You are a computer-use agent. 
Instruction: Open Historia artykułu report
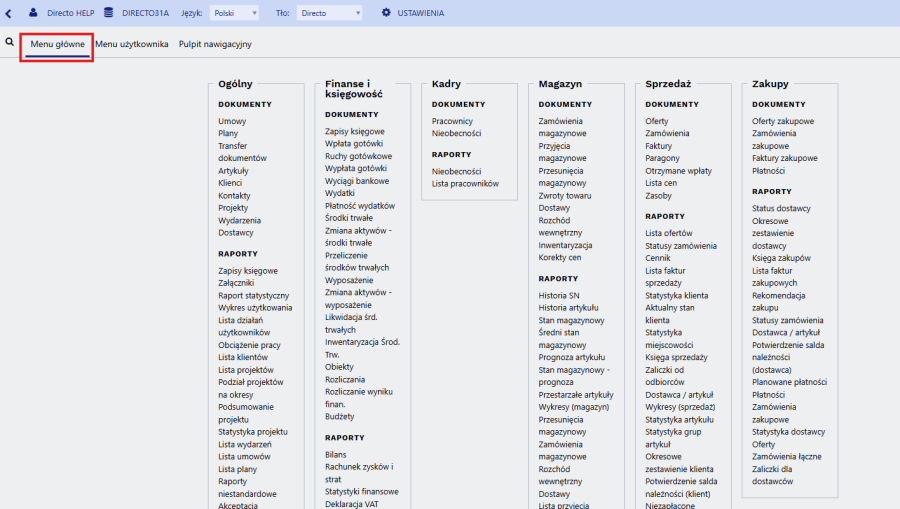[568, 308]
